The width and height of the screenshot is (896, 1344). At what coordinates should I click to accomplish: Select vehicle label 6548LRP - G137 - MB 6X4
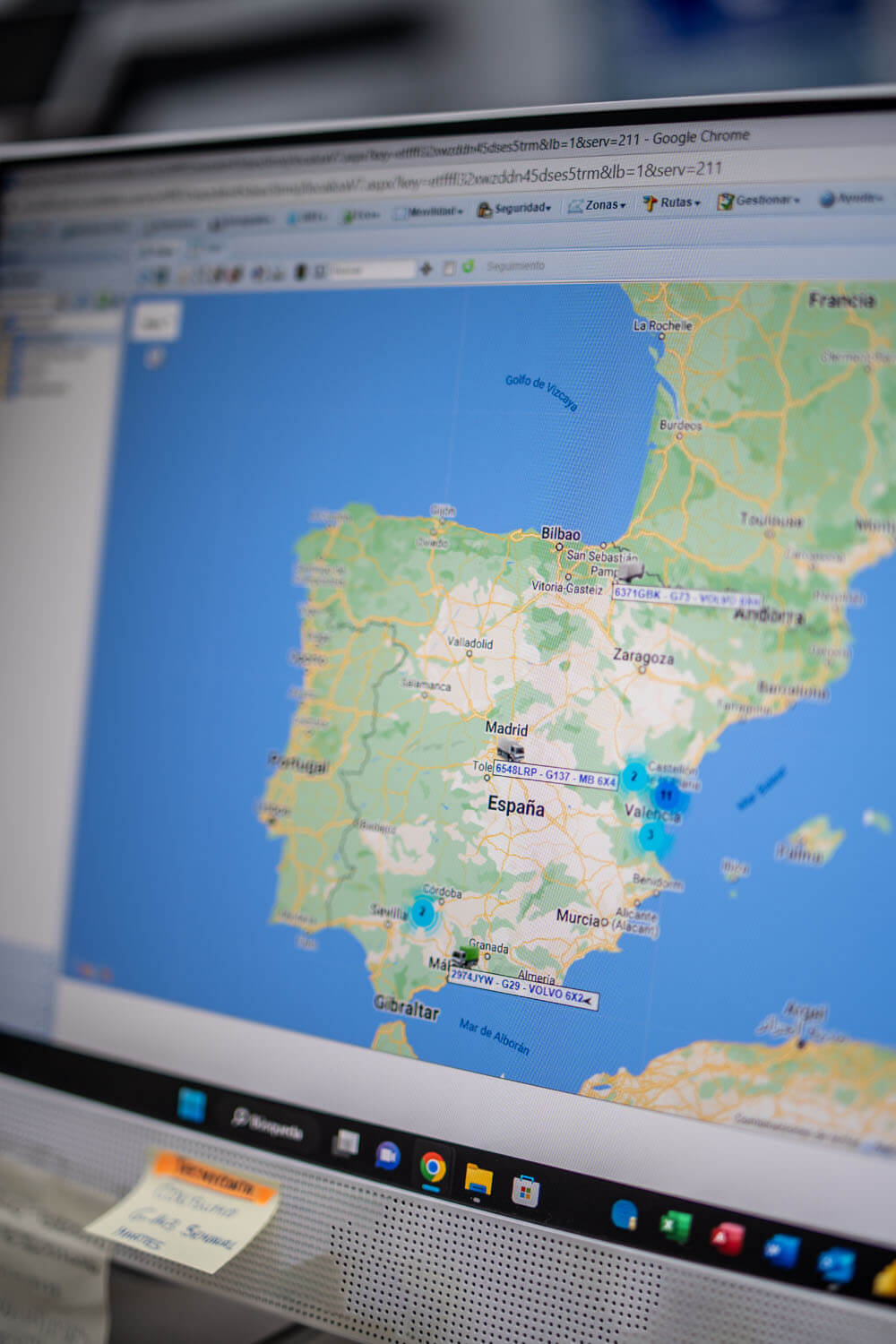pos(556,776)
